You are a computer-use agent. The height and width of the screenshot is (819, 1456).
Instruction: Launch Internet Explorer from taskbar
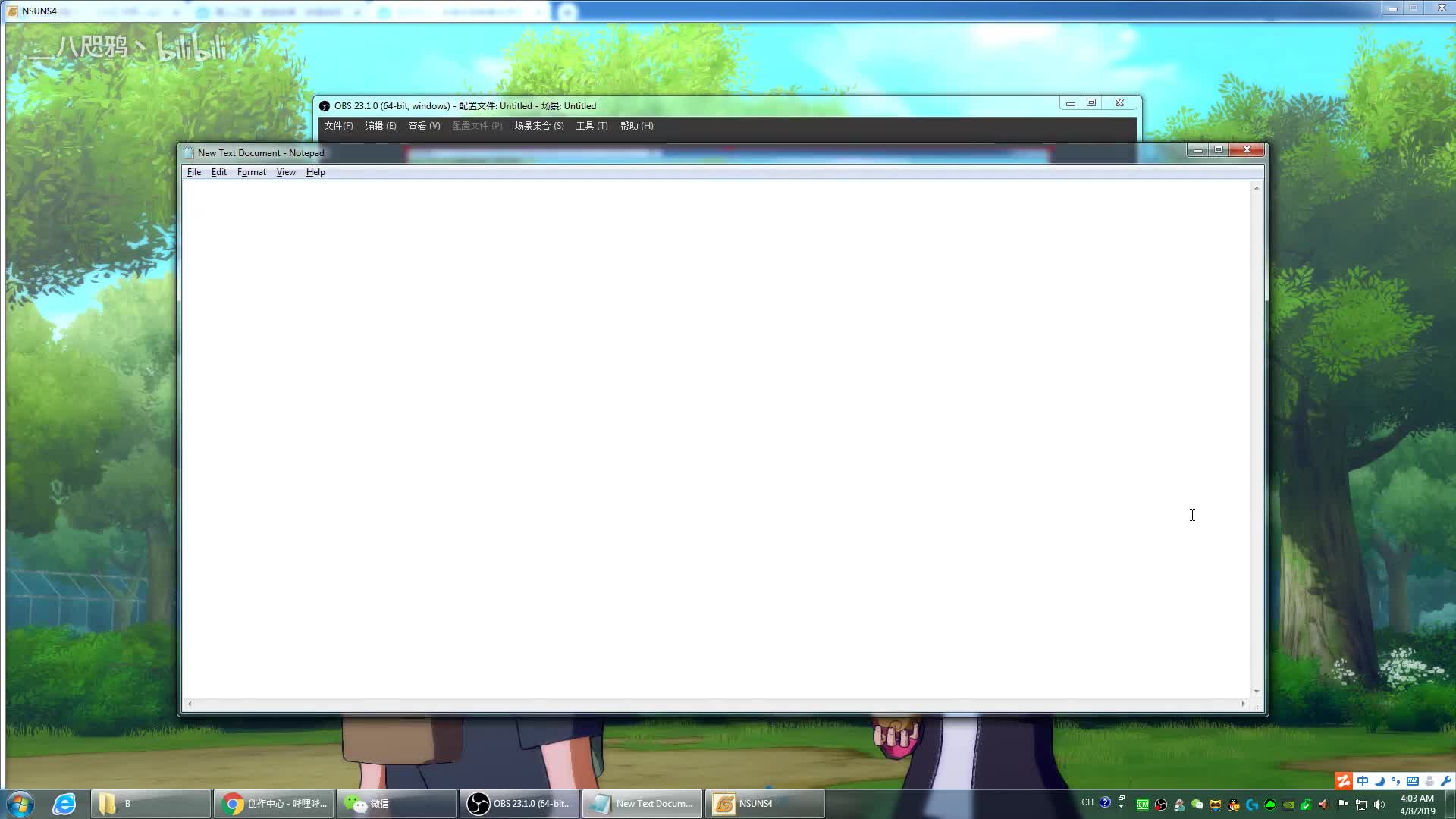tap(64, 804)
